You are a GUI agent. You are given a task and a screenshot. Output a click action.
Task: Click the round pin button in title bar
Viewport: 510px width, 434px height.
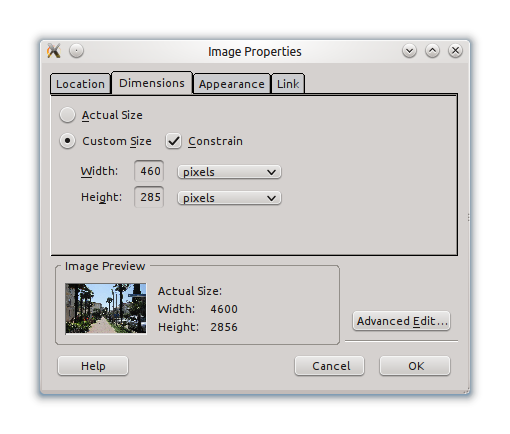(x=76, y=51)
